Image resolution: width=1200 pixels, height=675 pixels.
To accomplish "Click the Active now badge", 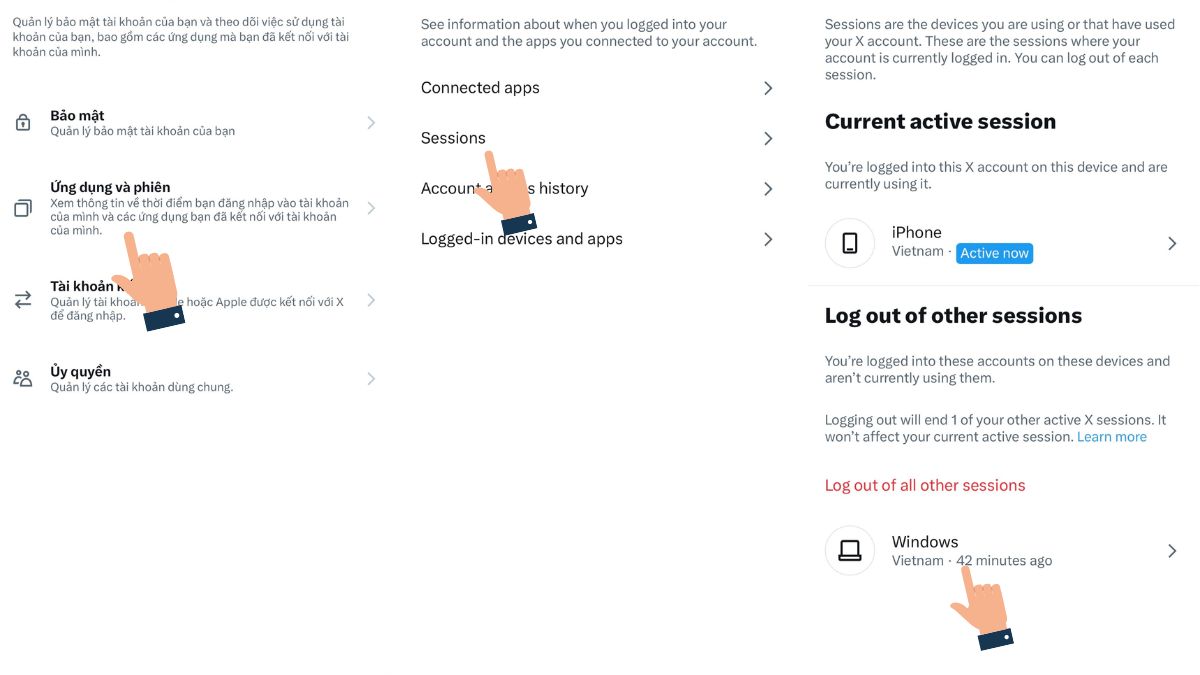I will click(x=994, y=253).
